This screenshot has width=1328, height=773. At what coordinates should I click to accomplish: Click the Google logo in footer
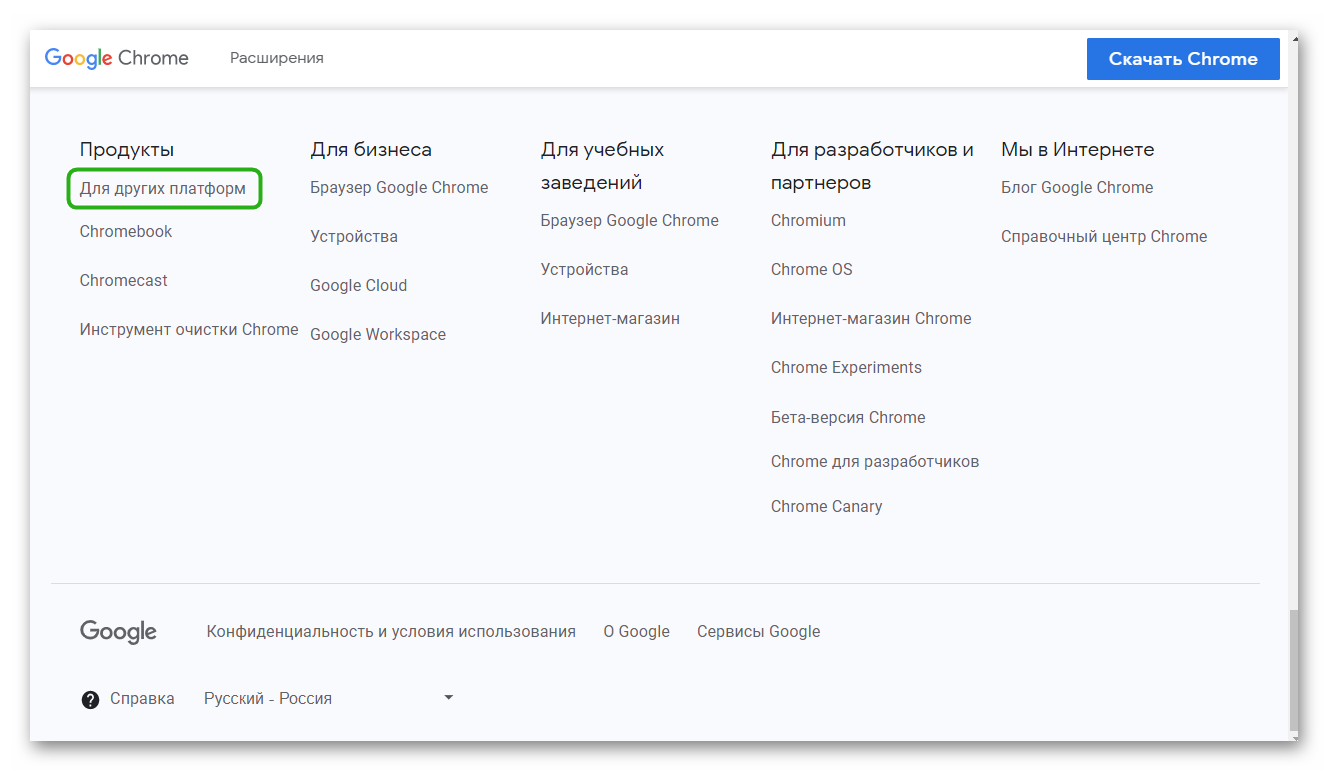pyautogui.click(x=118, y=632)
